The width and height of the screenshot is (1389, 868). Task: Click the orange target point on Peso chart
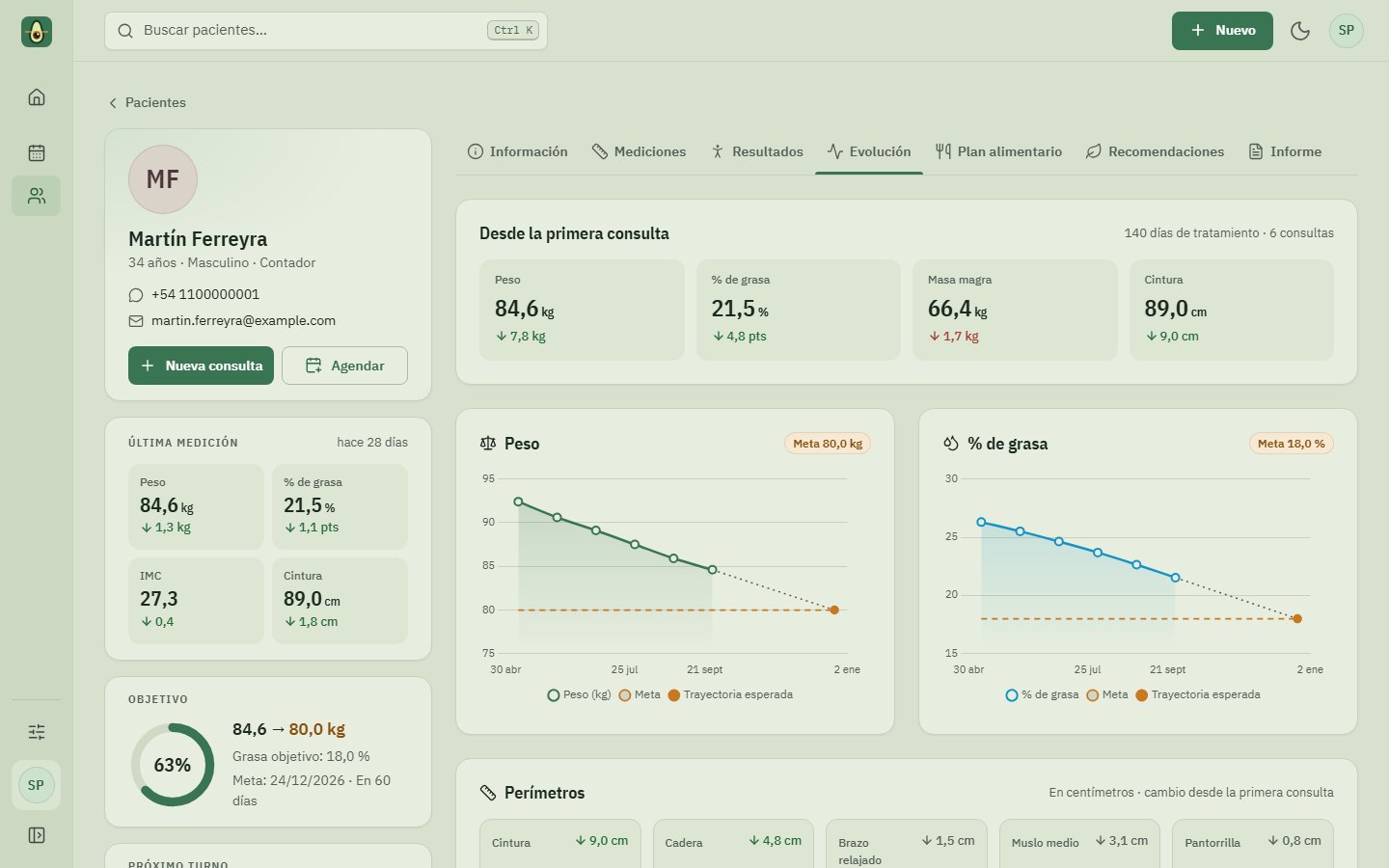[834, 610]
